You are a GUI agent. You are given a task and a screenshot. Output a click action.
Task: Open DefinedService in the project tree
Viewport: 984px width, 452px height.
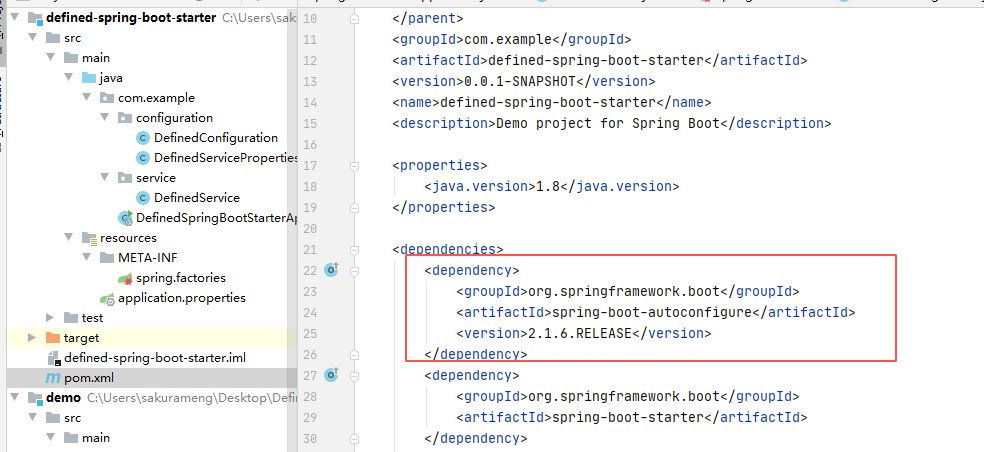pyautogui.click(x=197, y=198)
